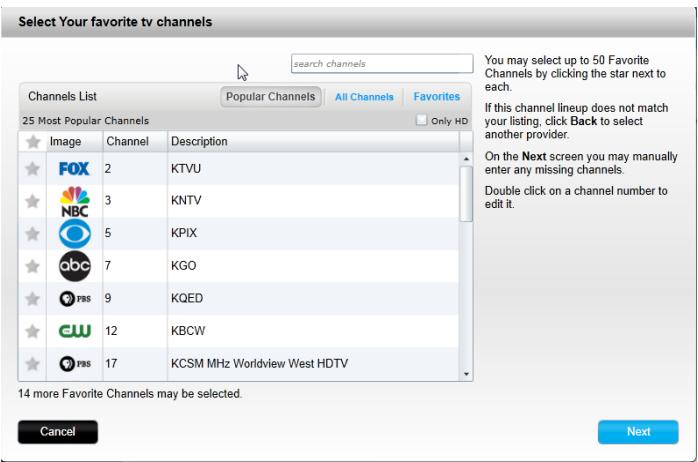
Task: Click the star beside CW KBCW
Action: click(32, 331)
